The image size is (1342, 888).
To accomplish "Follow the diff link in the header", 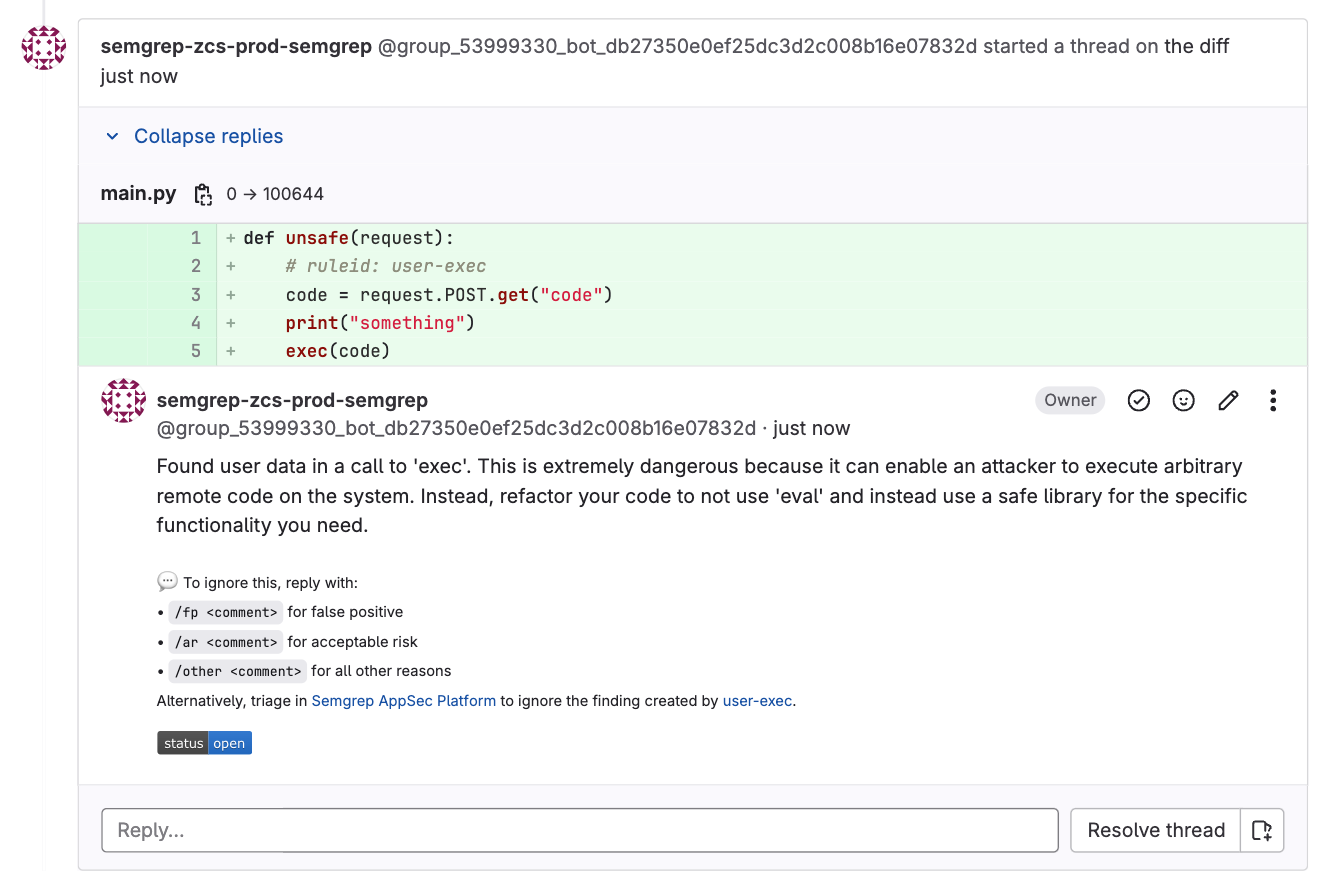I will pyautogui.click(x=1196, y=46).
